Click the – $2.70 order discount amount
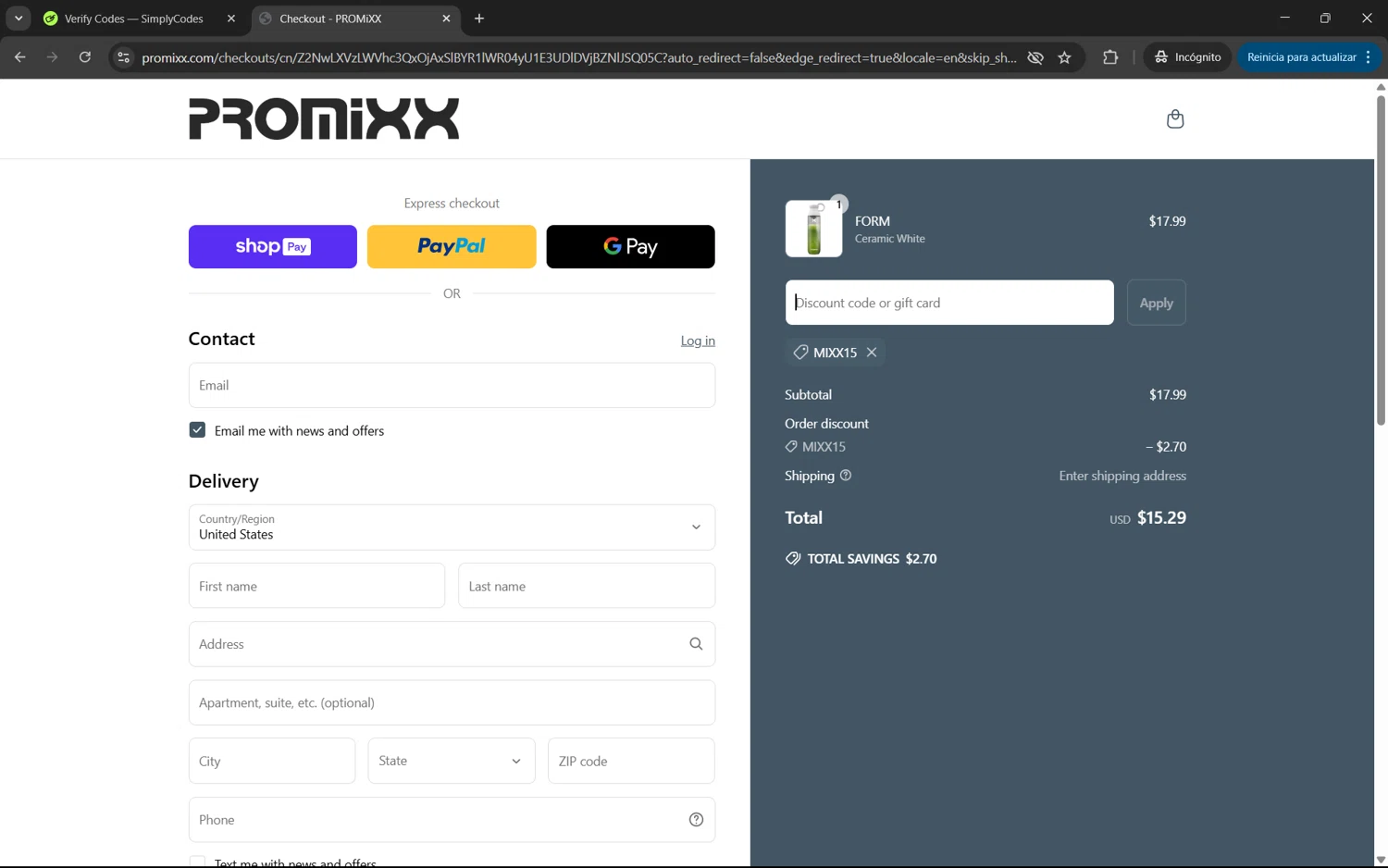1388x868 pixels. pyautogui.click(x=1166, y=446)
